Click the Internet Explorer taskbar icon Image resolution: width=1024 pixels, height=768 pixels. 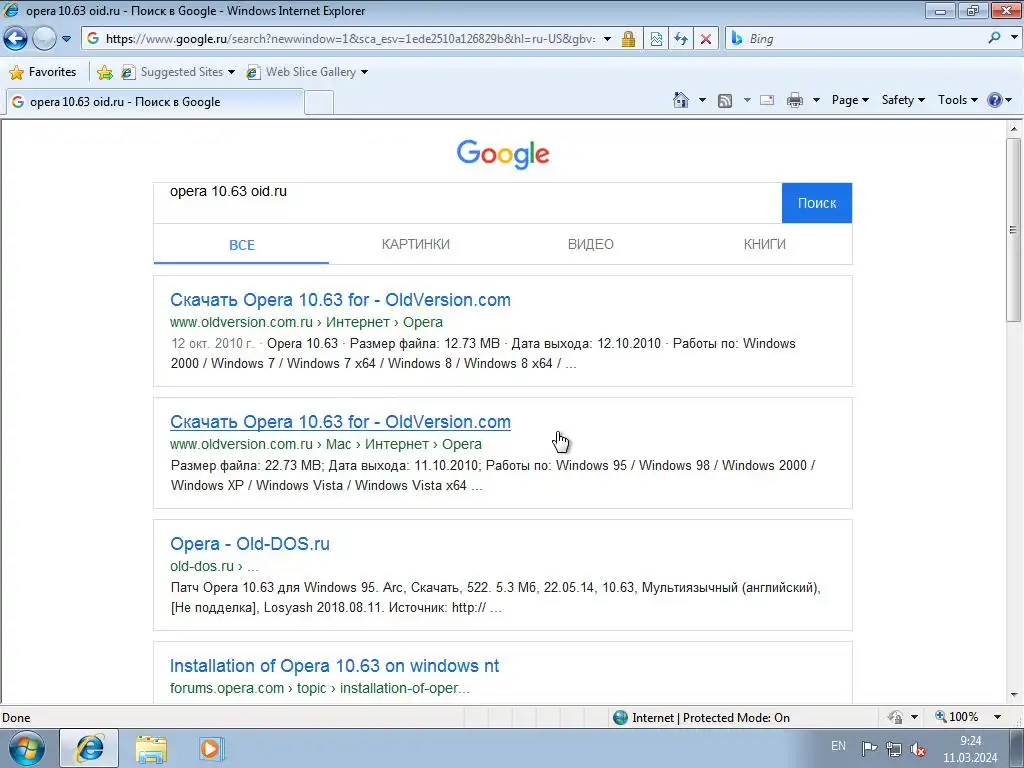[89, 748]
